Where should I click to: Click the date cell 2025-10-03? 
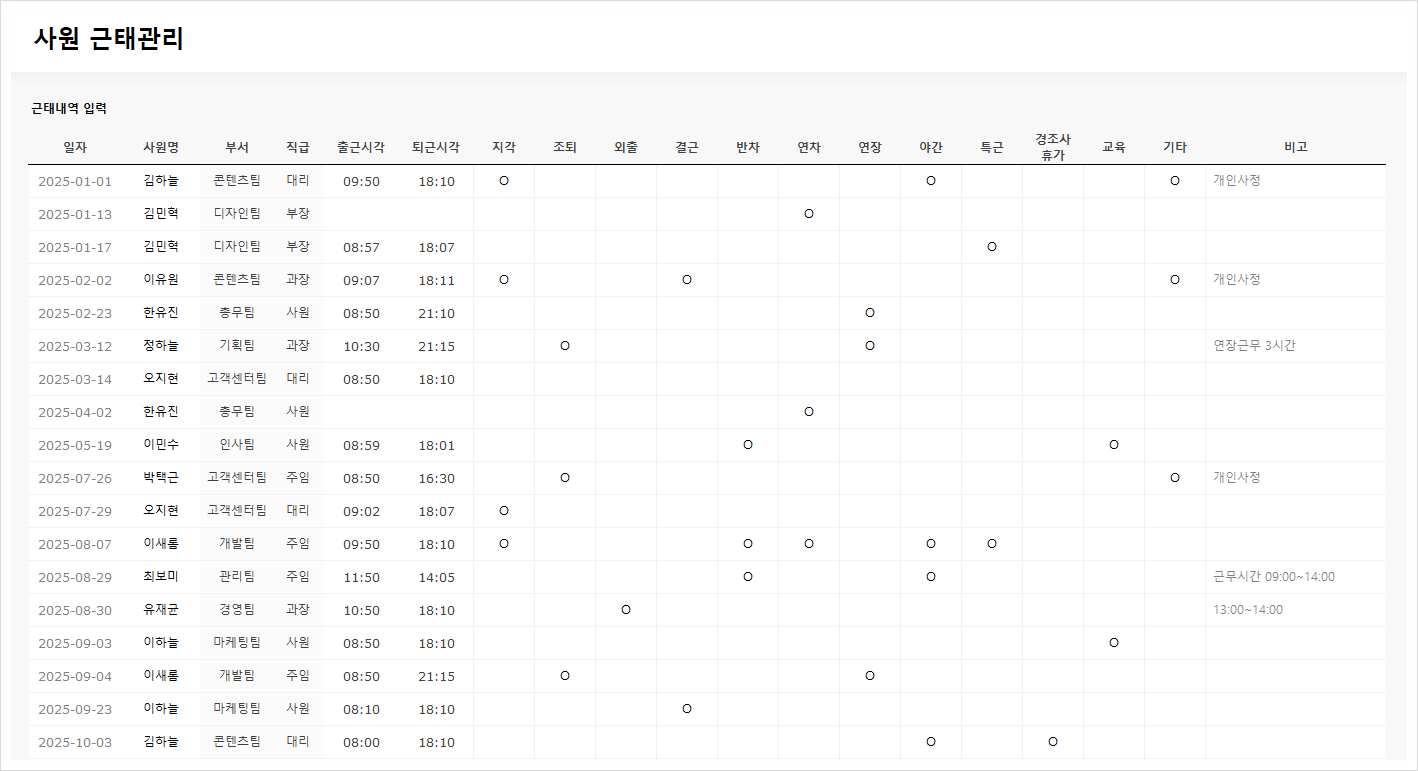tap(75, 742)
